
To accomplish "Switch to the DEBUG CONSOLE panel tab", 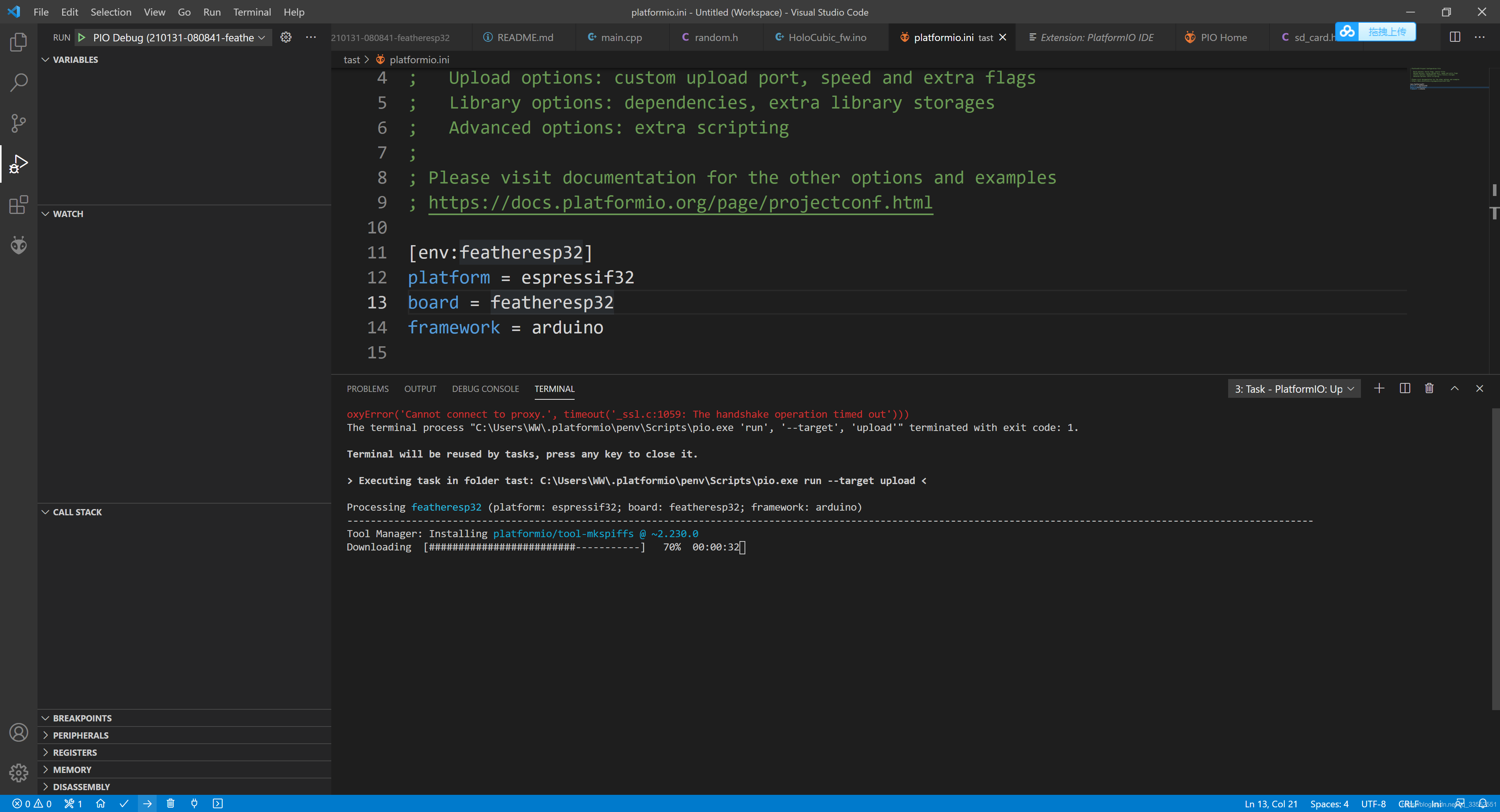I will [485, 389].
